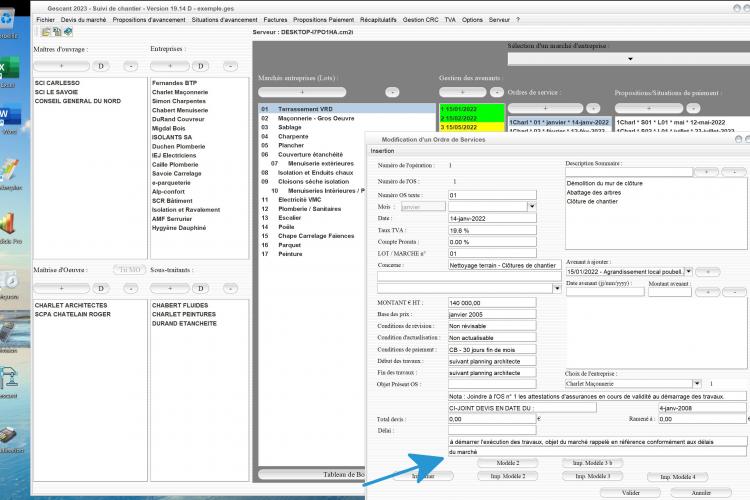The height and width of the screenshot is (500, 750).
Task: Expand the empty dropdown below Concerne field
Action: point(557,288)
